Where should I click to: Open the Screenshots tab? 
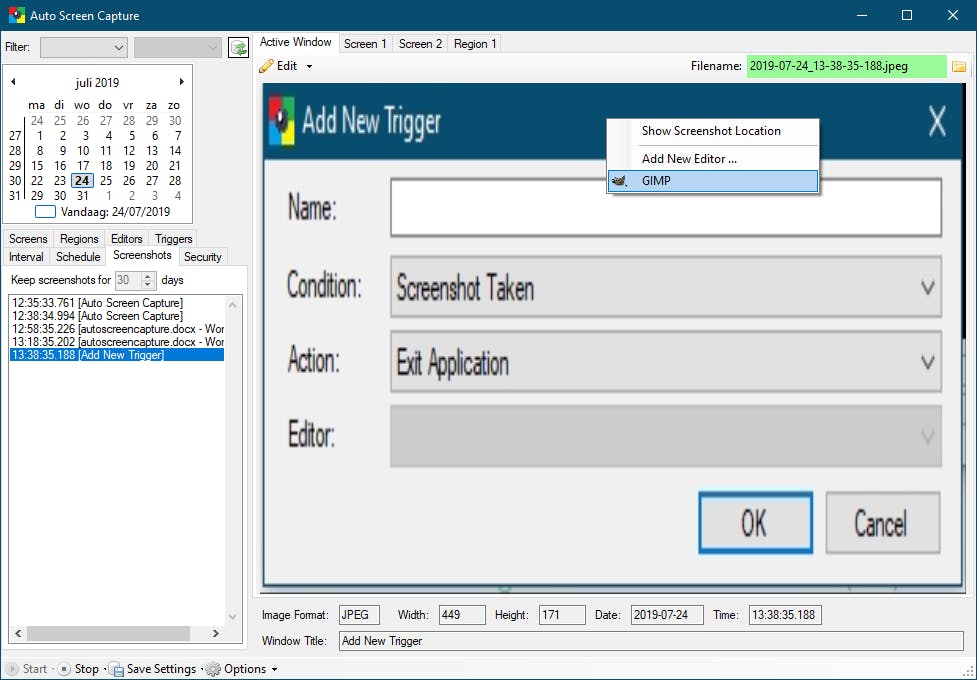coord(142,255)
